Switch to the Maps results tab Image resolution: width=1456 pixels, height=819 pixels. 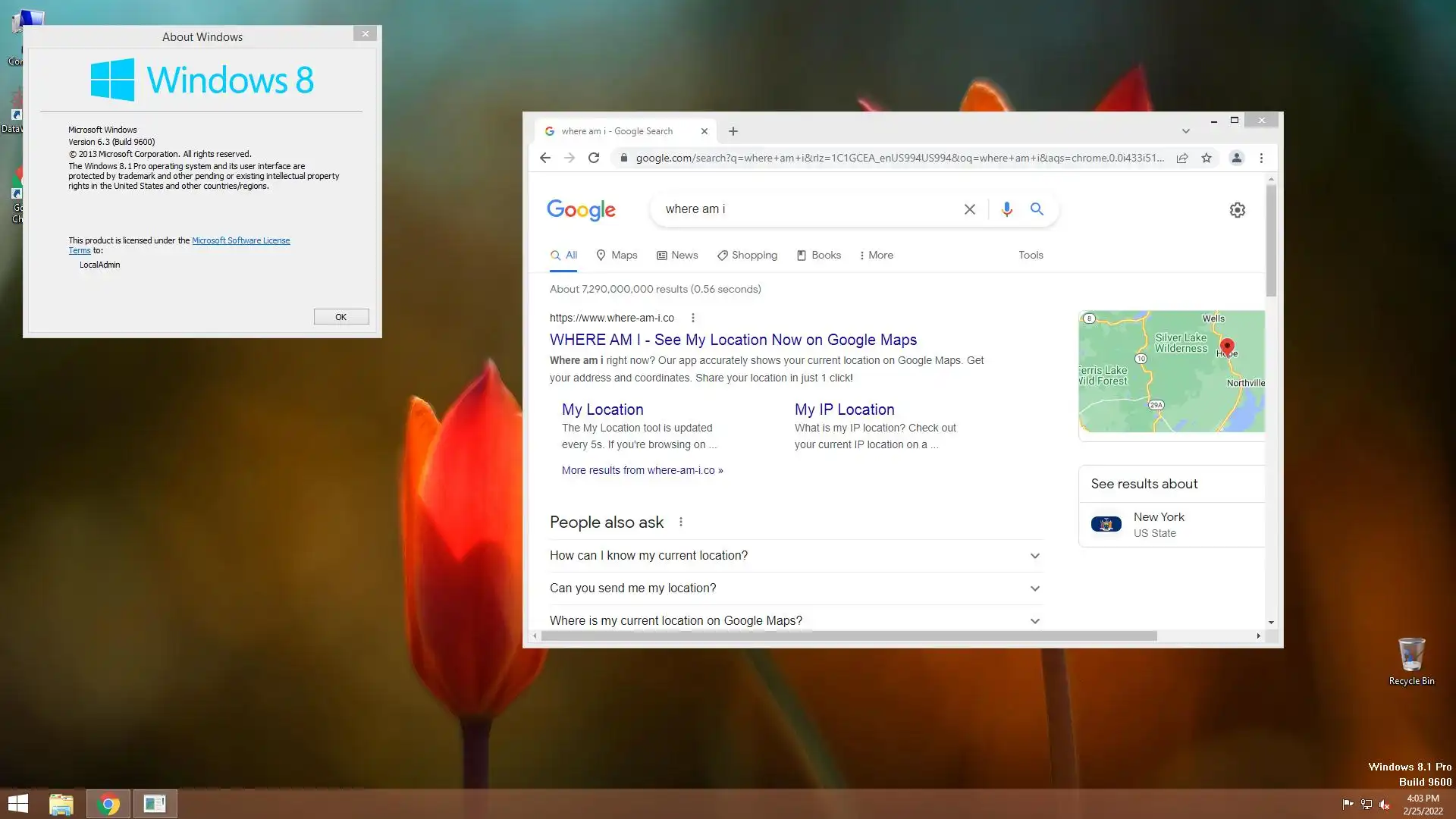(617, 256)
